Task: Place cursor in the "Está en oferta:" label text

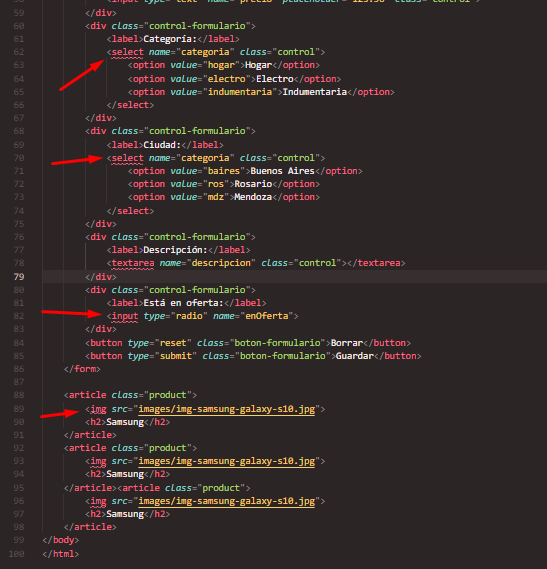Action: click(183, 303)
